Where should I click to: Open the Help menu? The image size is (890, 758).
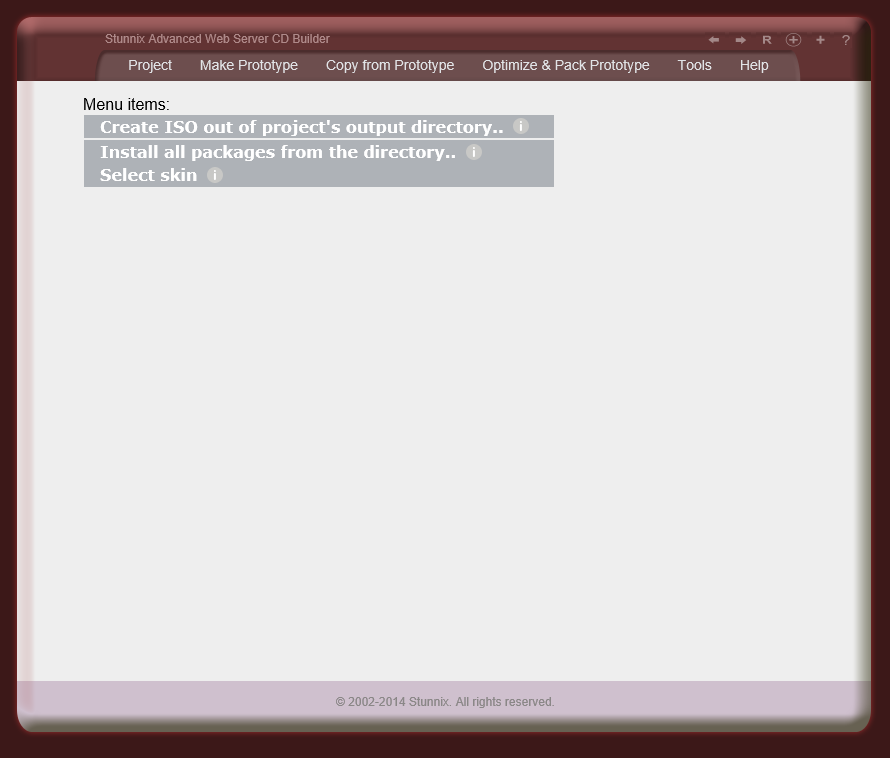pyautogui.click(x=754, y=65)
